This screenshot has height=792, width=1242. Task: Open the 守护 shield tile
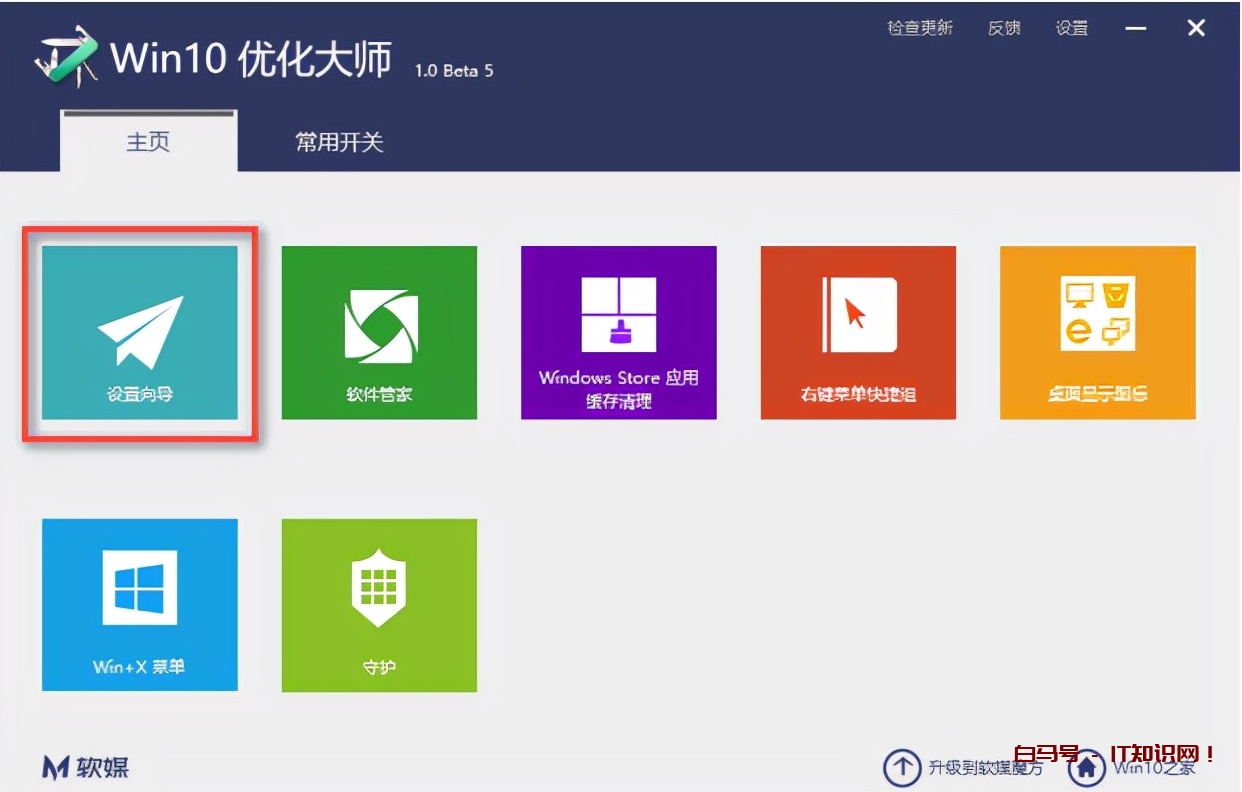pyautogui.click(x=379, y=604)
